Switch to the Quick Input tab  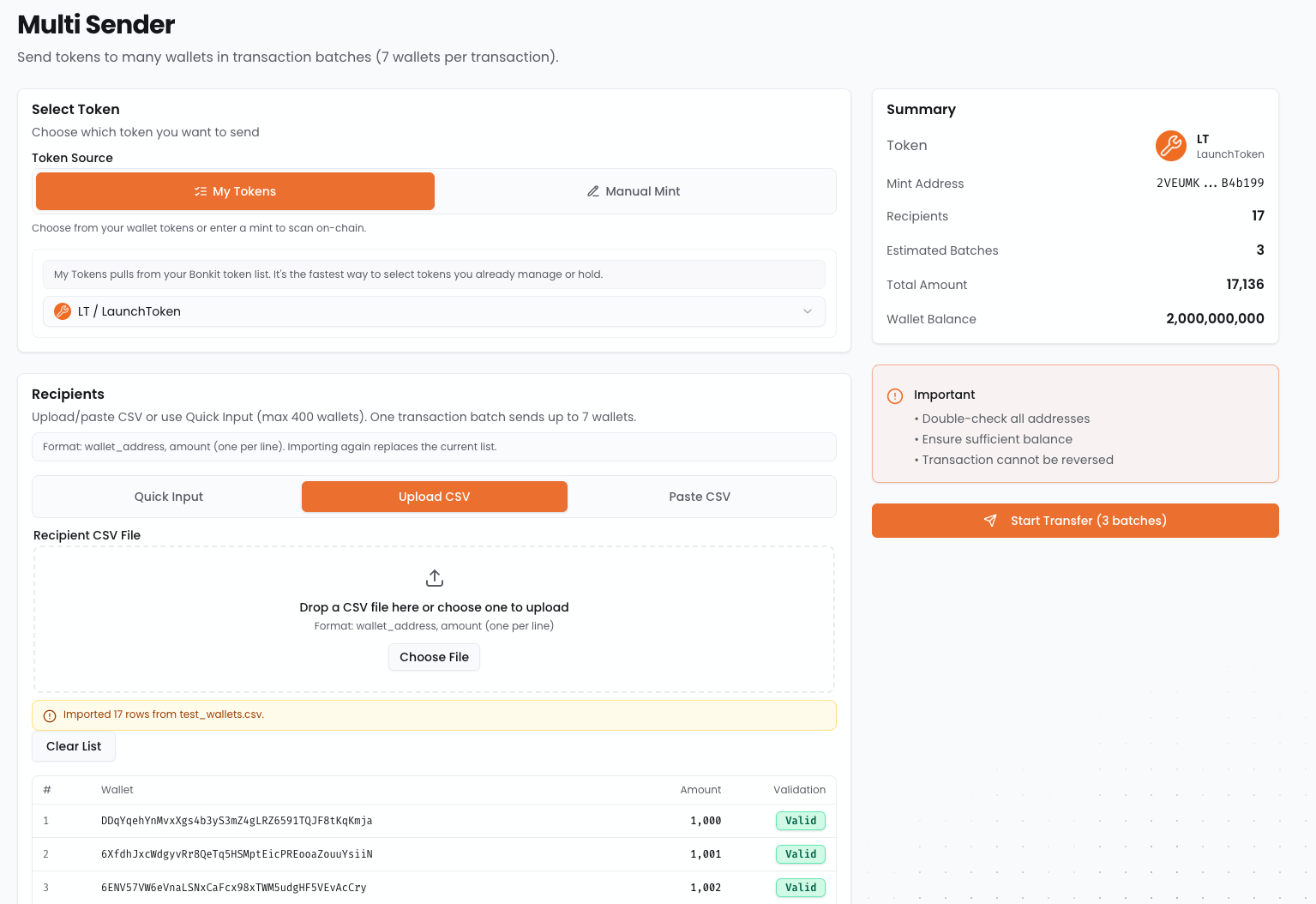click(169, 497)
